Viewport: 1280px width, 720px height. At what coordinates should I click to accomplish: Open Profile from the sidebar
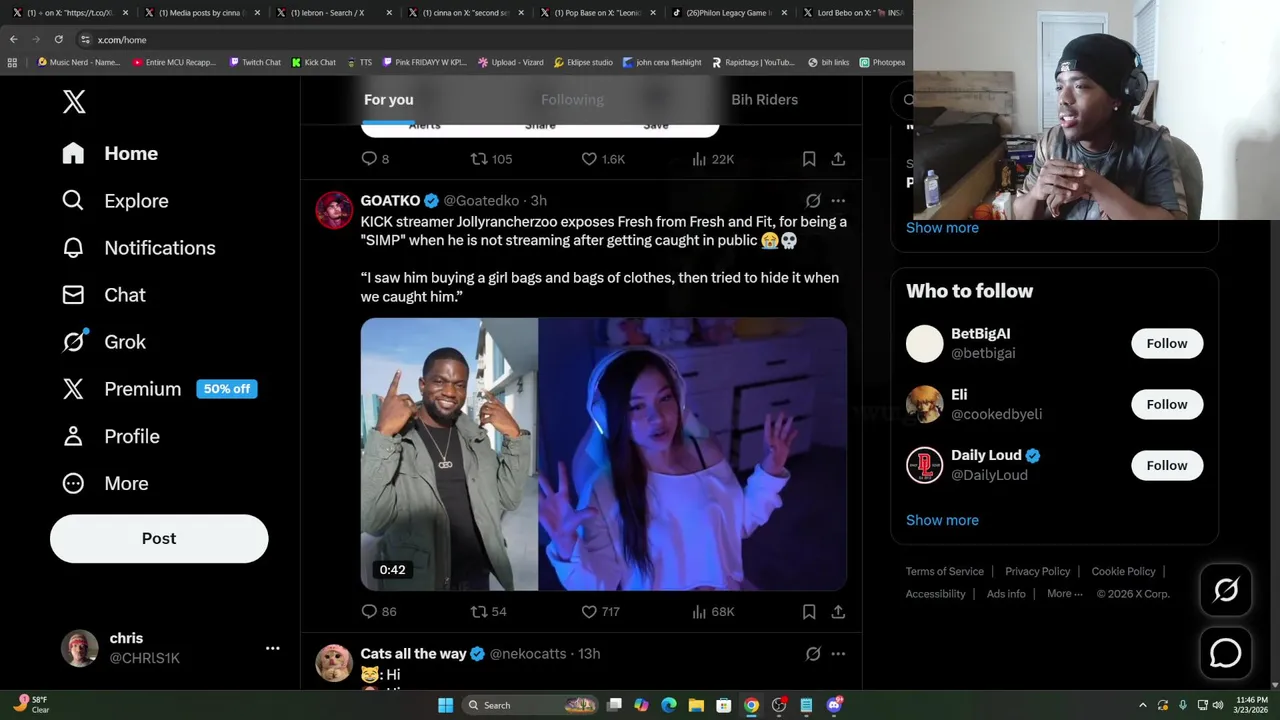click(110, 436)
